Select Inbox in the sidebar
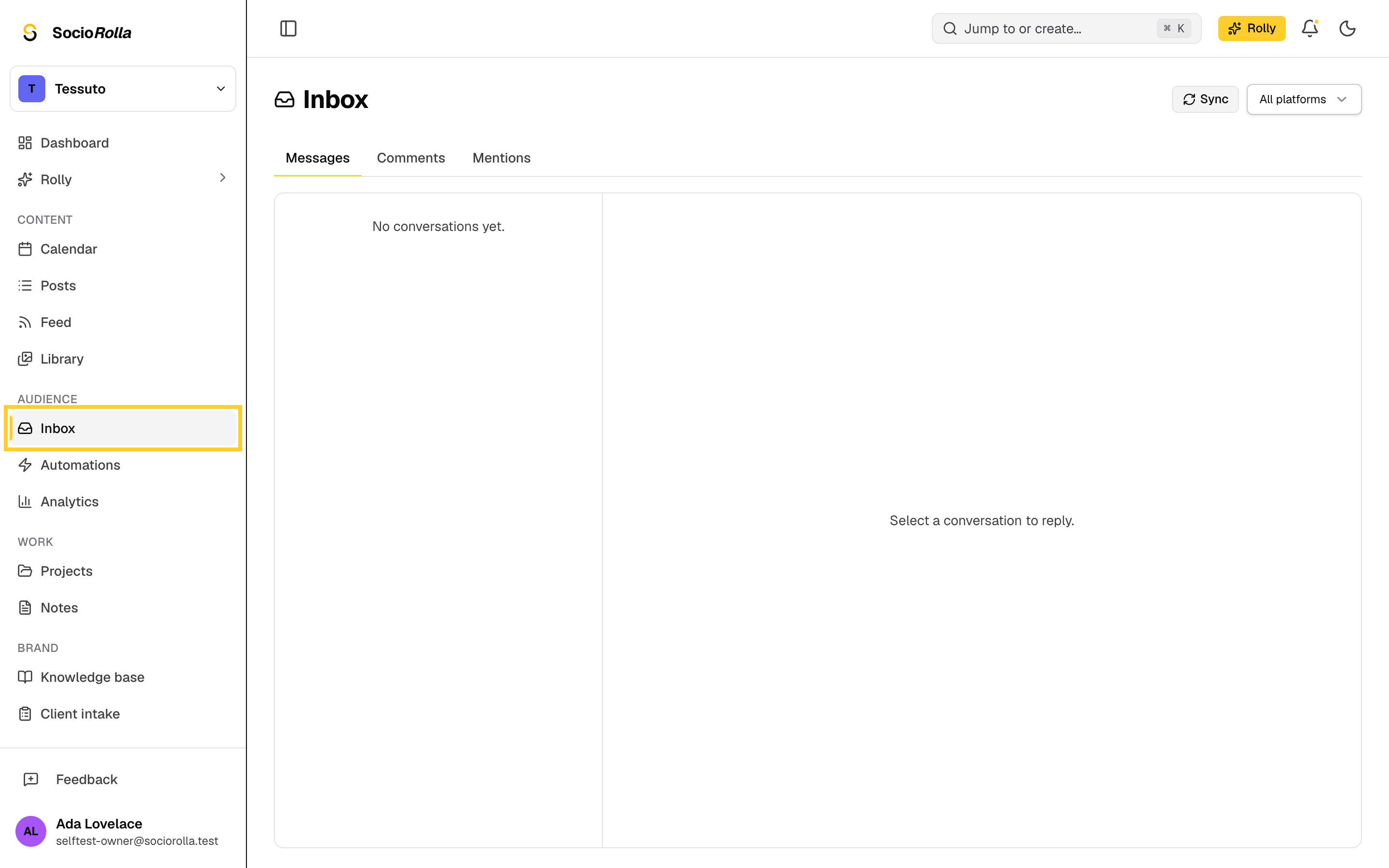The width and height of the screenshot is (1389, 868). (x=123, y=428)
